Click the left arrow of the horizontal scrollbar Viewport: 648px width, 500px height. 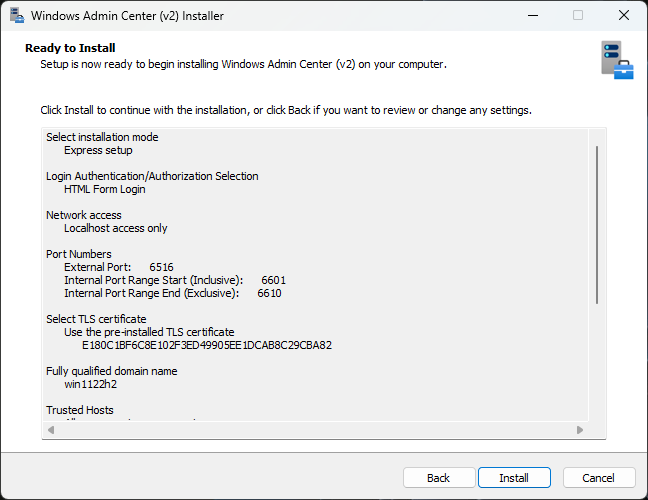50,430
